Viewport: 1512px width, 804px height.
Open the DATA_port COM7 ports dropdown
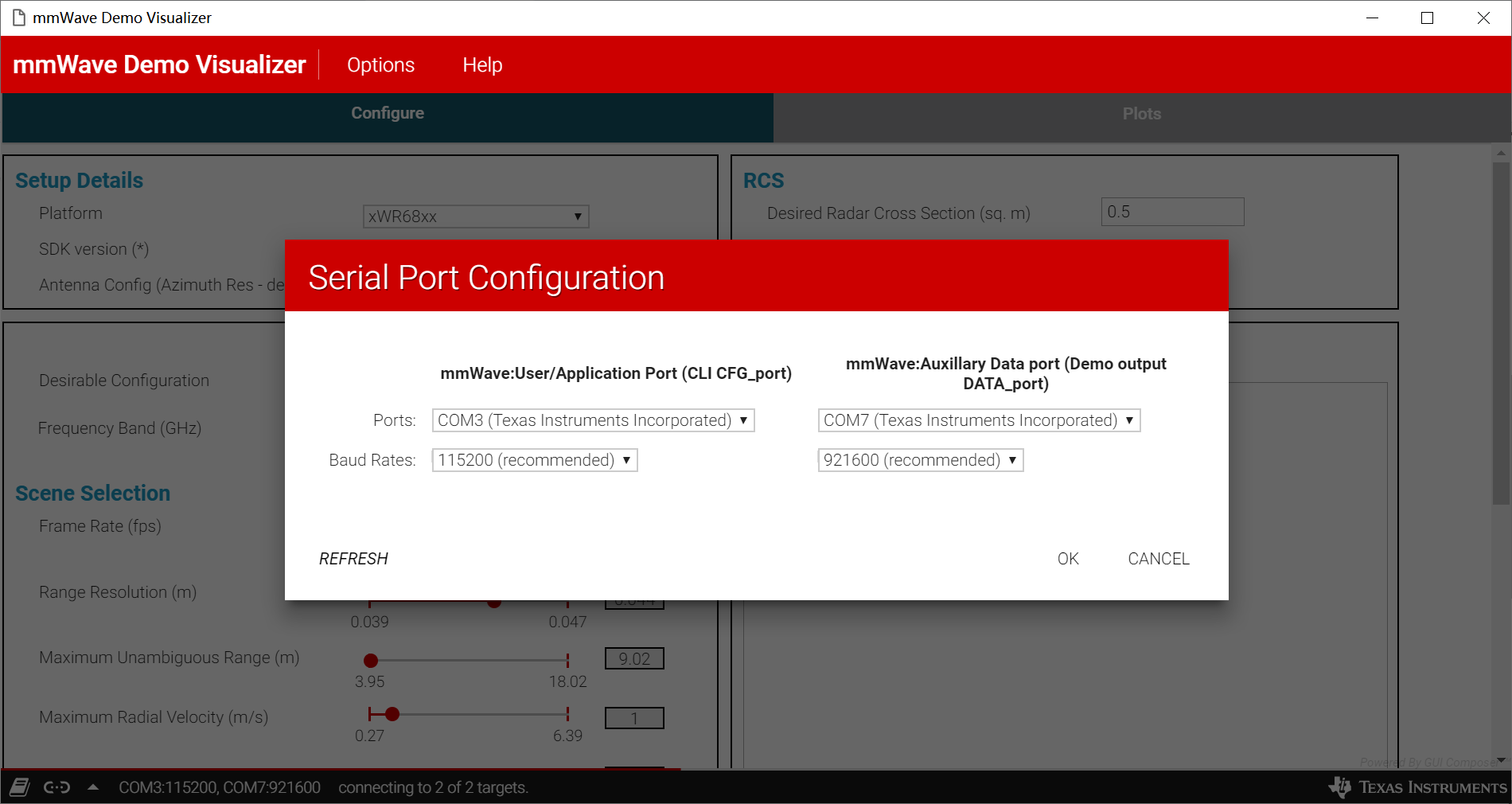click(980, 420)
